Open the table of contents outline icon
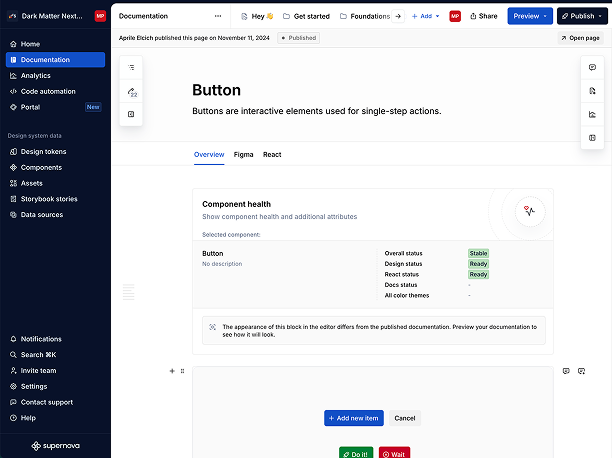612x458 pixels. [131, 68]
